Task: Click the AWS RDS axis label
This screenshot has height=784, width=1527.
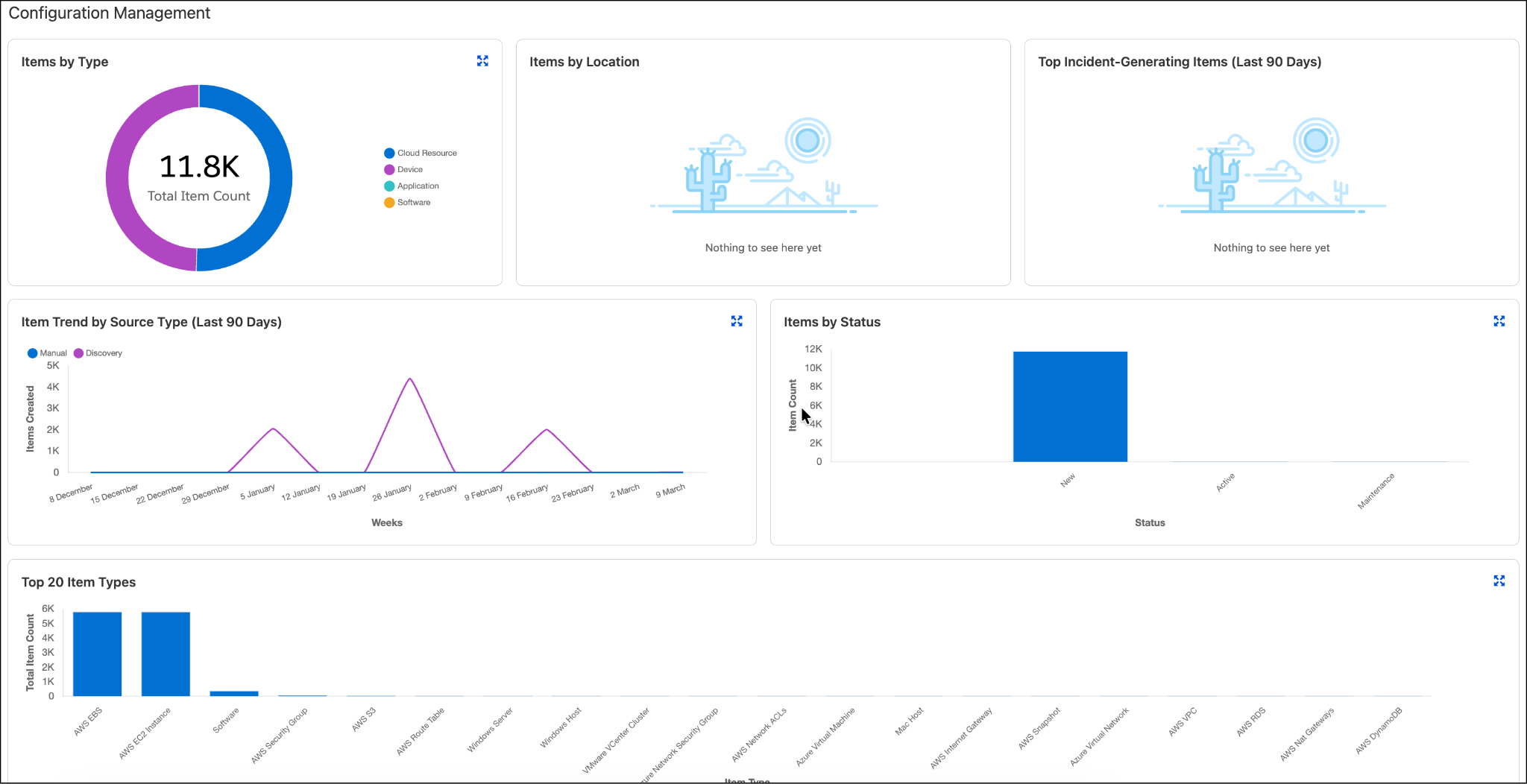Action: point(1251,722)
